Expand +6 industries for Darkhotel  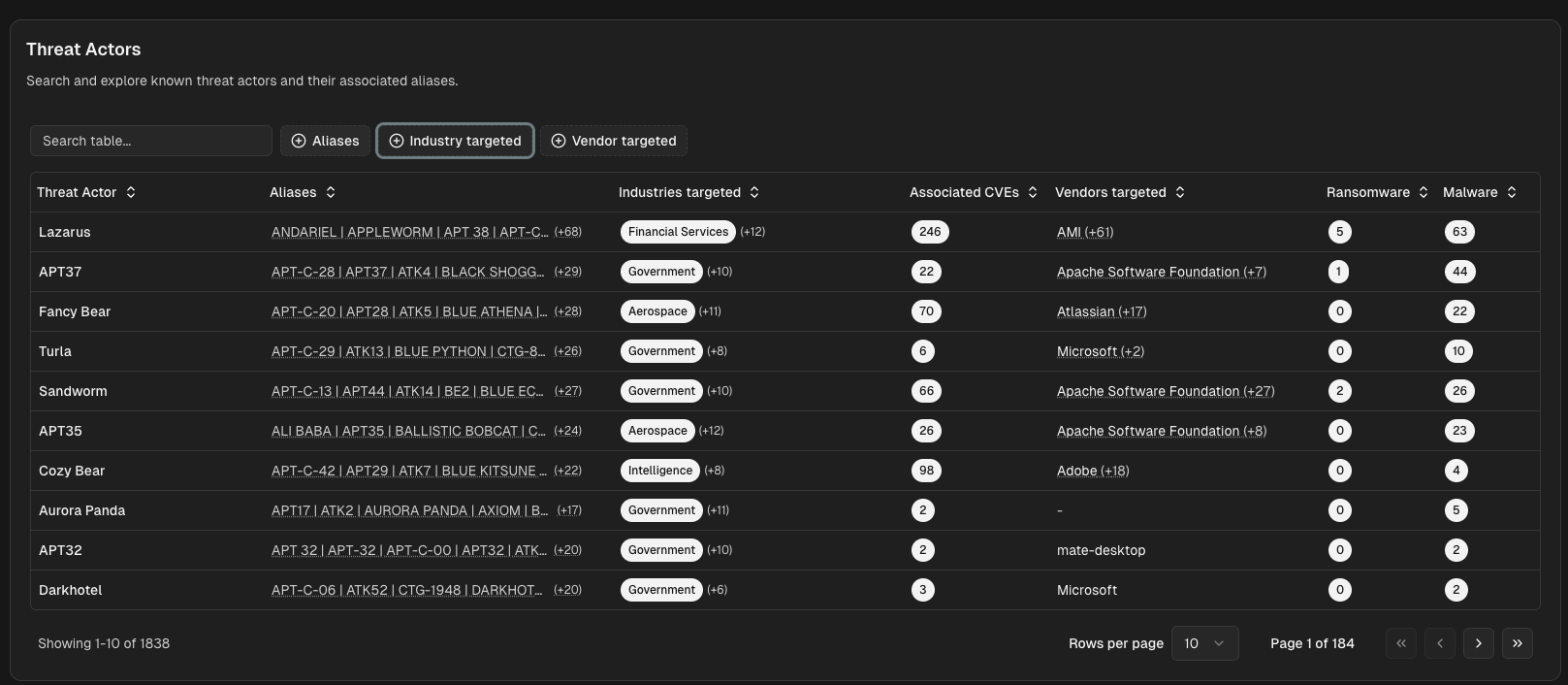[717, 590]
